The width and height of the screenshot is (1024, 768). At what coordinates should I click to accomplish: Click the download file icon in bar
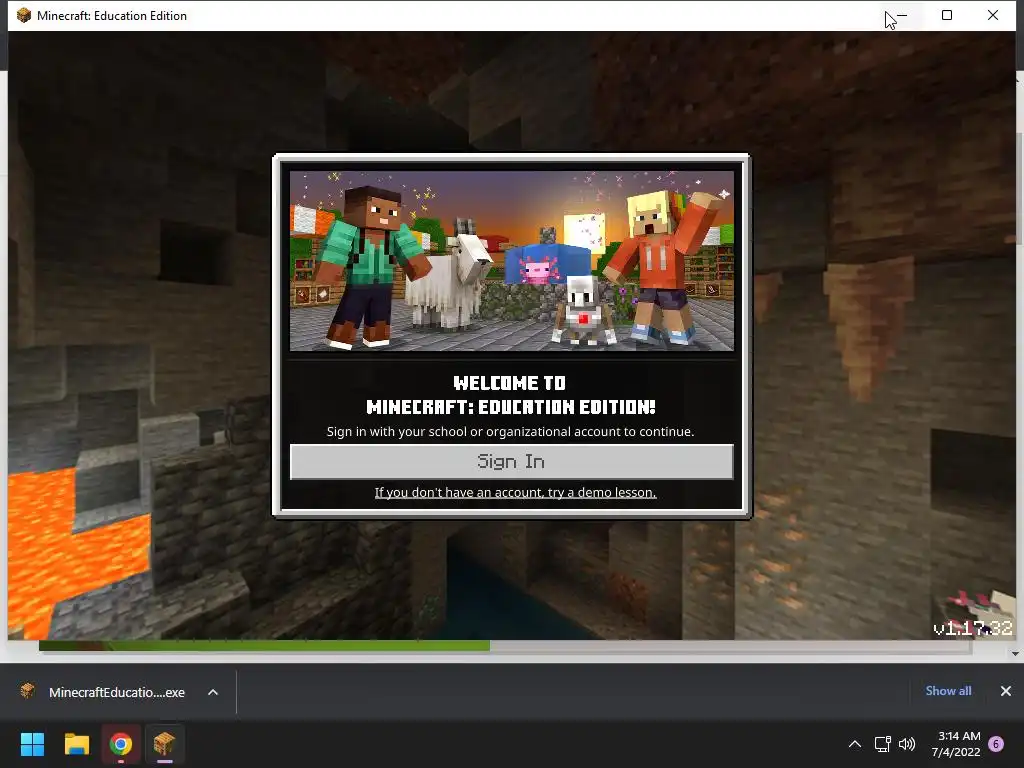(27, 691)
